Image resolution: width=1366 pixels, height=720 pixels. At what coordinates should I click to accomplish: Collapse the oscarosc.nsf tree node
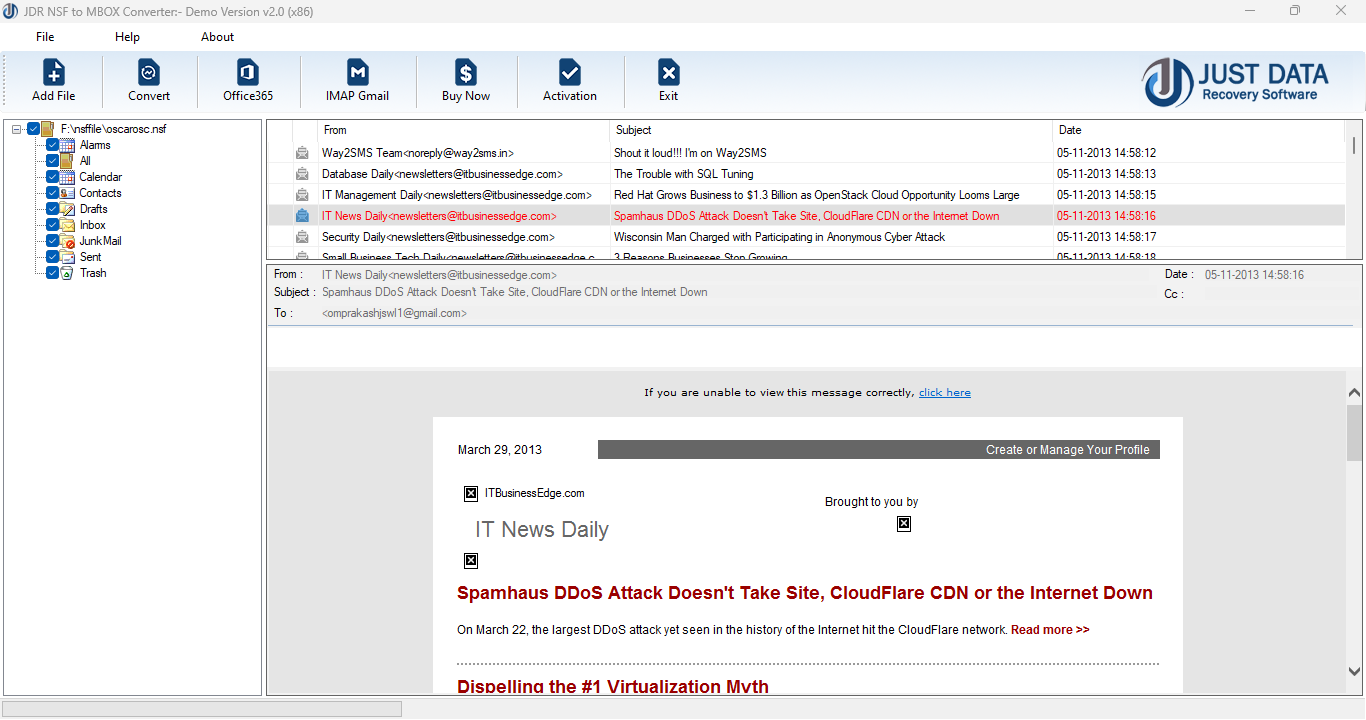pyautogui.click(x=17, y=129)
